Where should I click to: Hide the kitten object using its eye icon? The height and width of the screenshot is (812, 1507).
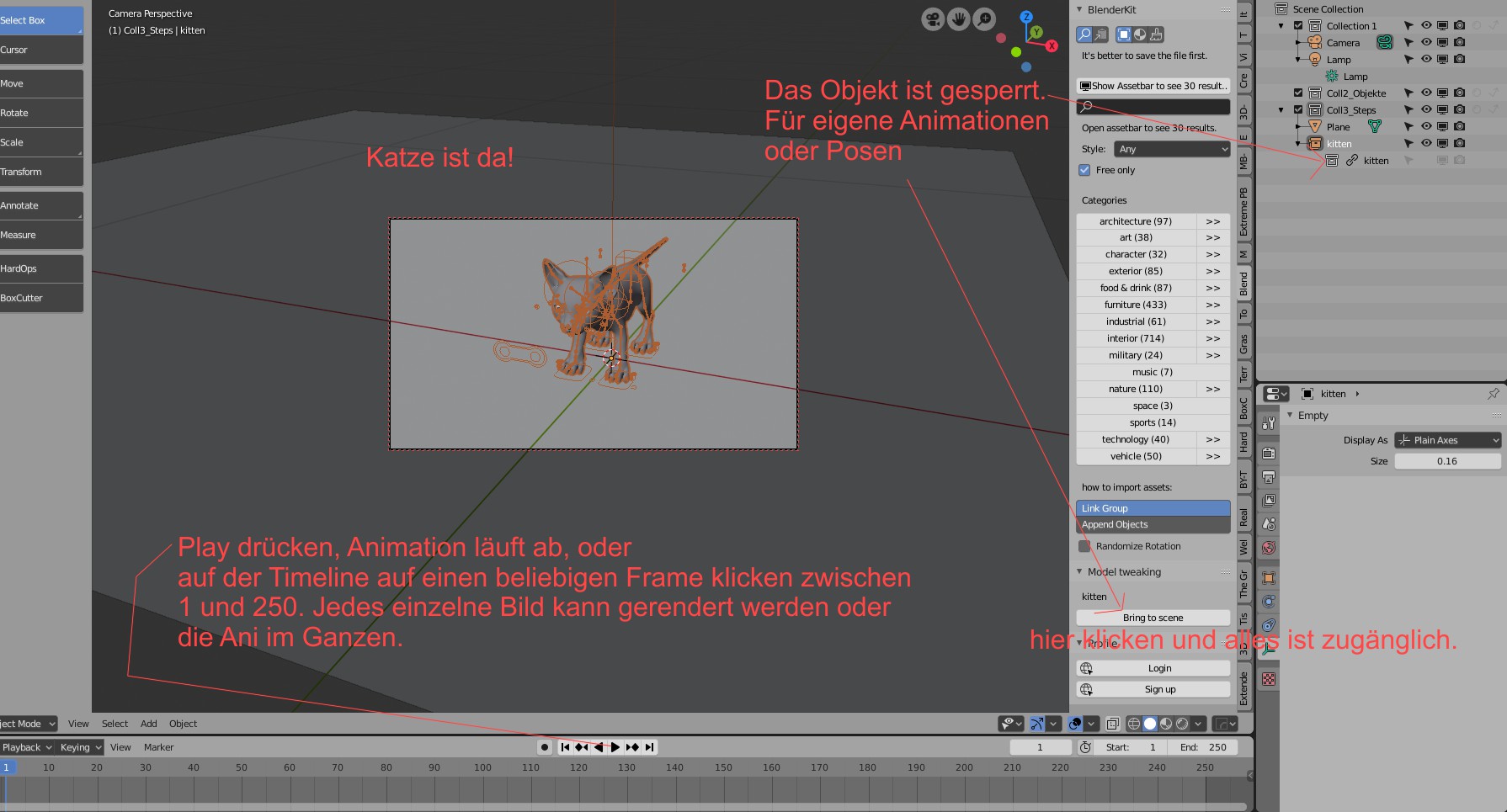pos(1426,143)
